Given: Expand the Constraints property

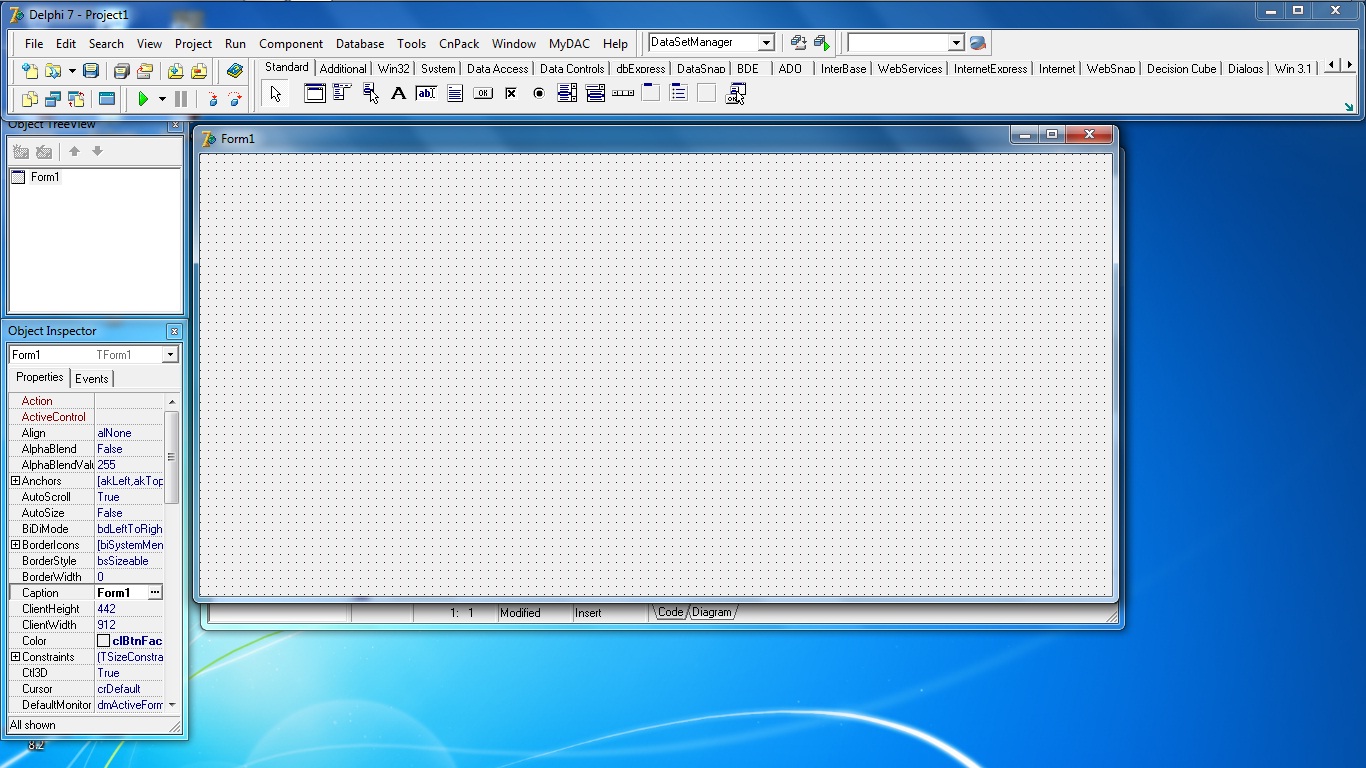Looking at the screenshot, I should tap(15, 657).
